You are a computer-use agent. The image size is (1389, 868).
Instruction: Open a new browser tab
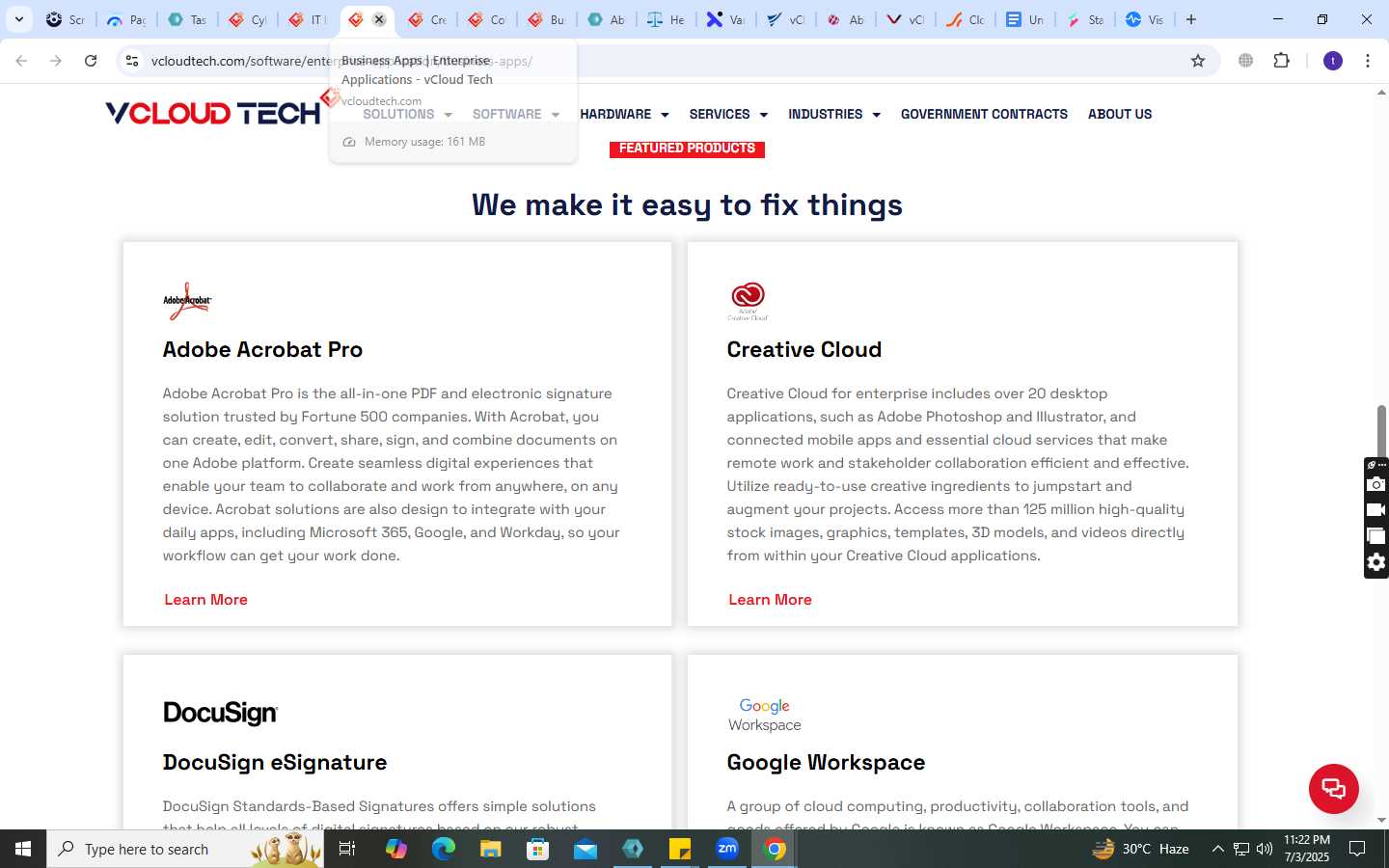[1191, 19]
